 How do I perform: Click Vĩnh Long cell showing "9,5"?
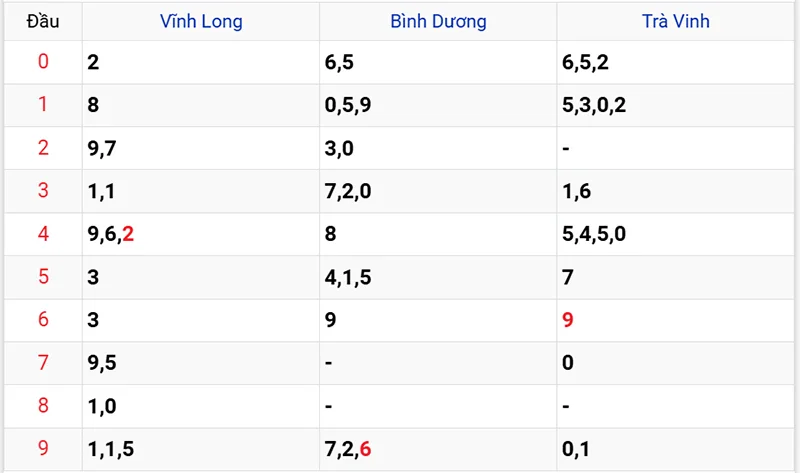tap(102, 363)
